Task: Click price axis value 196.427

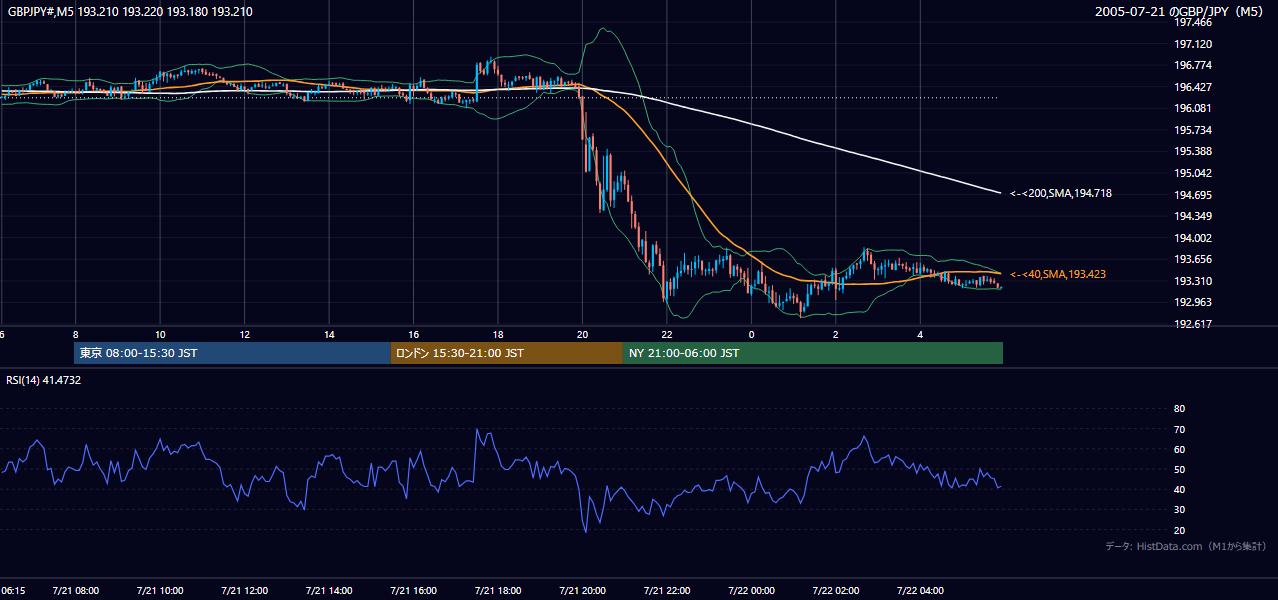Action: pyautogui.click(x=1193, y=87)
